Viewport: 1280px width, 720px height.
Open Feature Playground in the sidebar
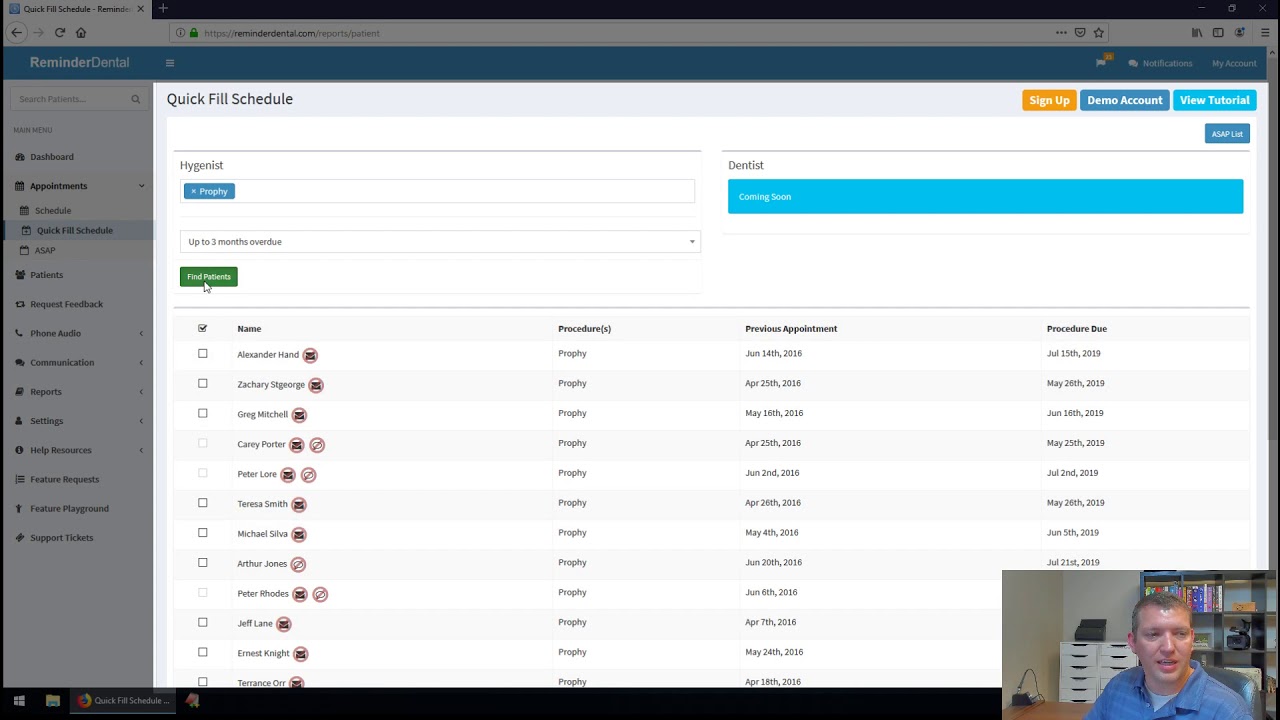[69, 509]
